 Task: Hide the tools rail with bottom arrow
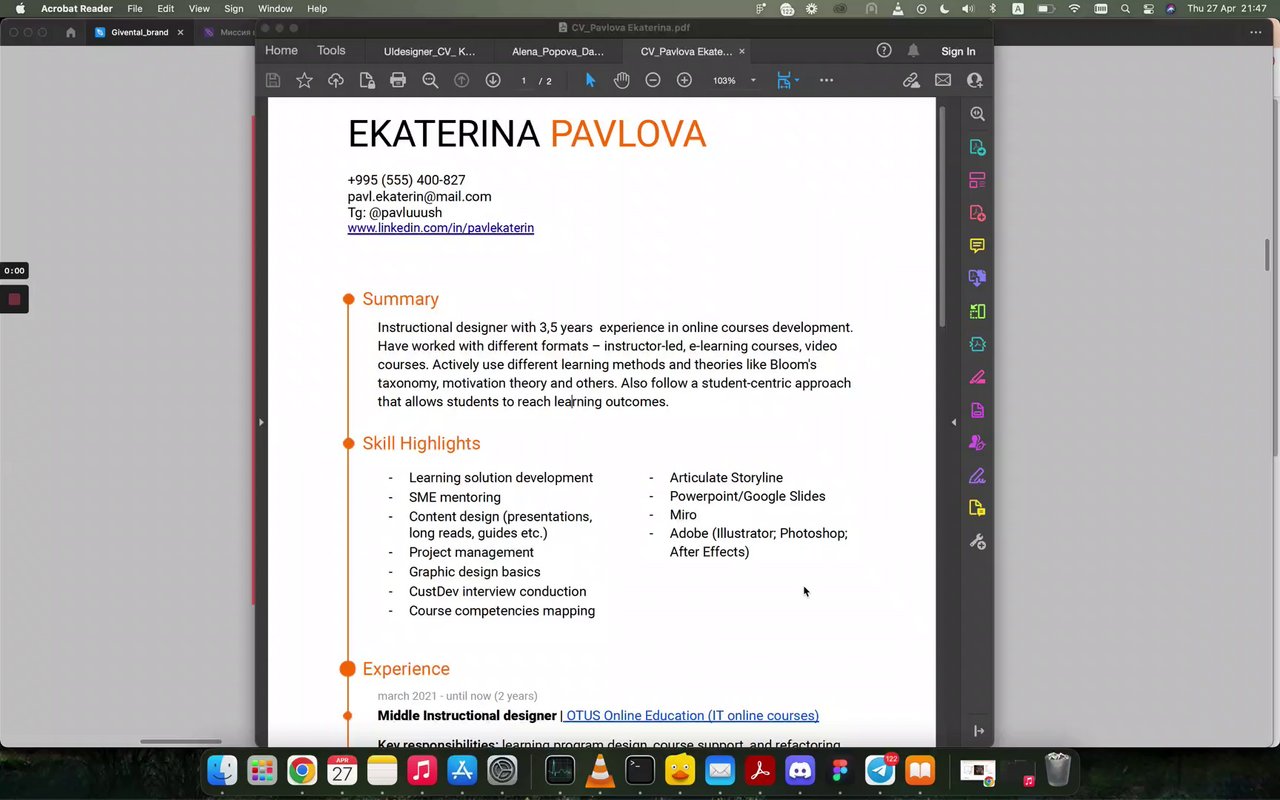(x=978, y=731)
